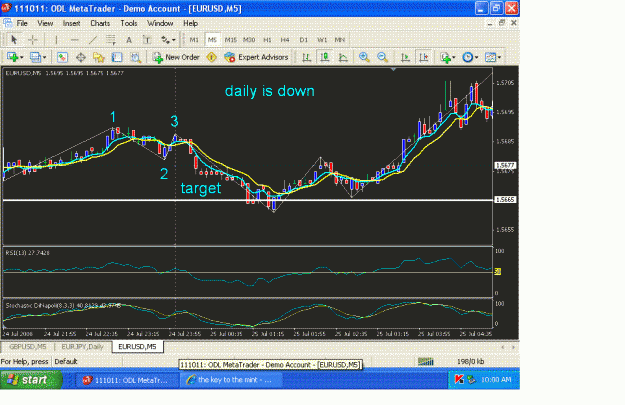Switch timeframe to D1

click(x=303, y=40)
